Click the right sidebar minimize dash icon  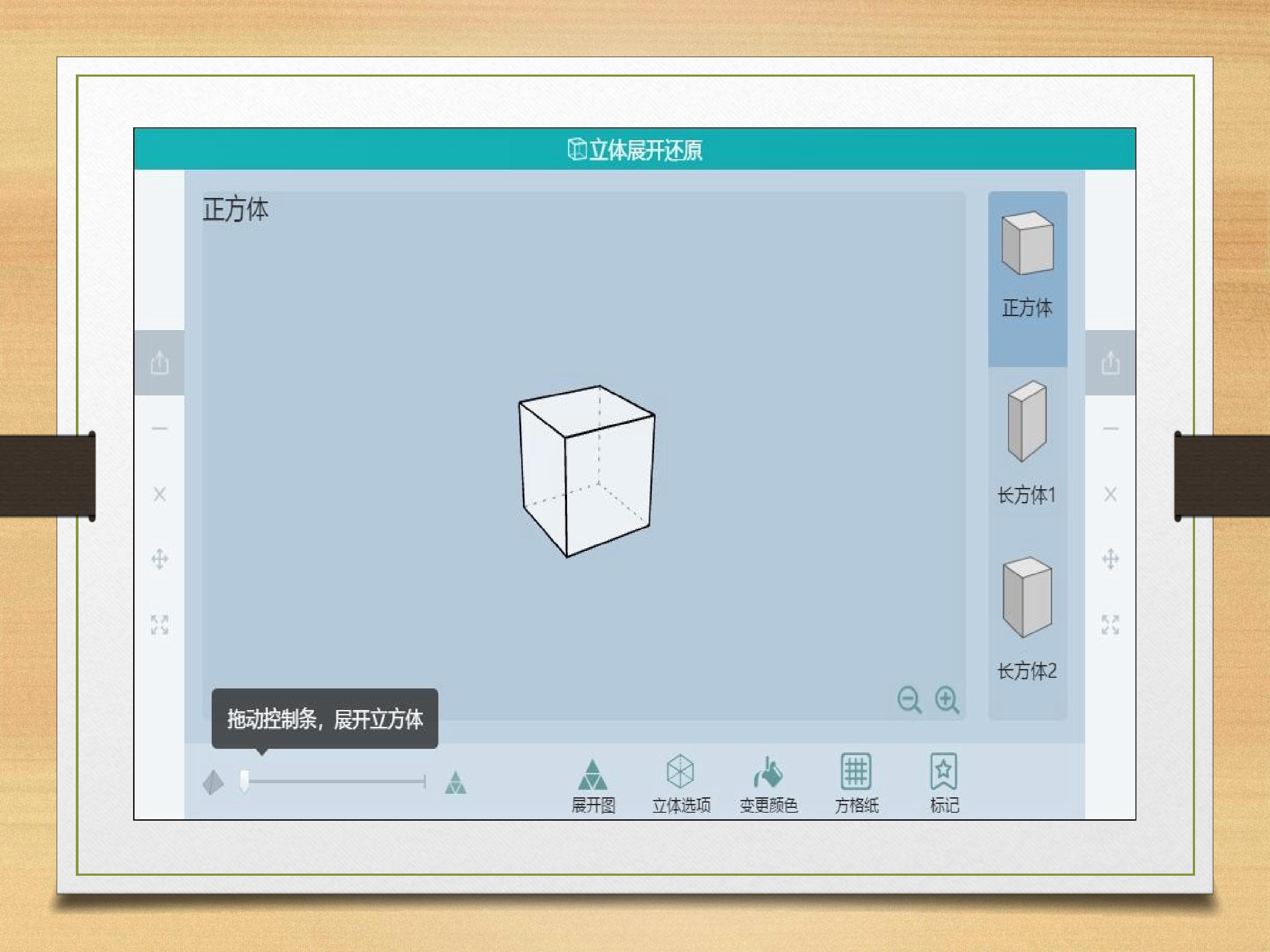pos(1110,428)
